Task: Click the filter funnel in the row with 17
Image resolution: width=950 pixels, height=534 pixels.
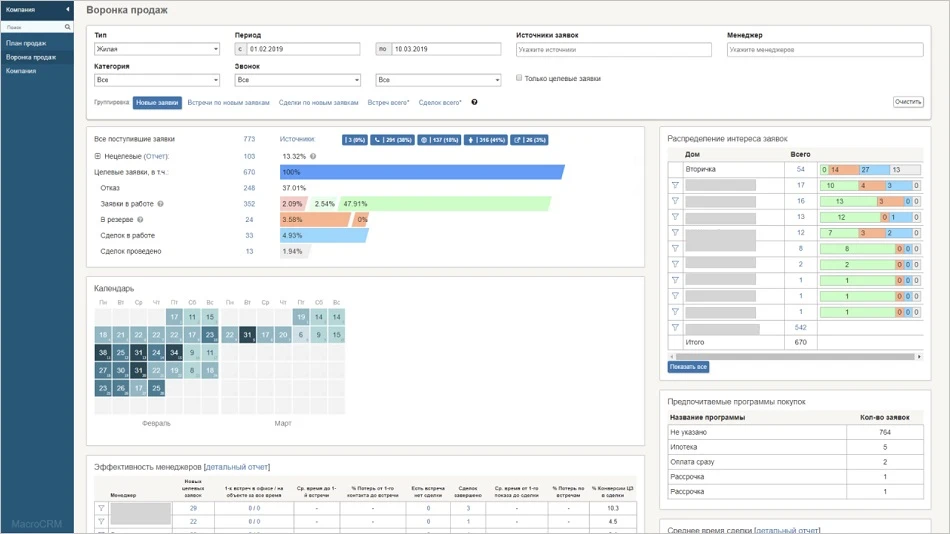Action: pyautogui.click(x=675, y=185)
